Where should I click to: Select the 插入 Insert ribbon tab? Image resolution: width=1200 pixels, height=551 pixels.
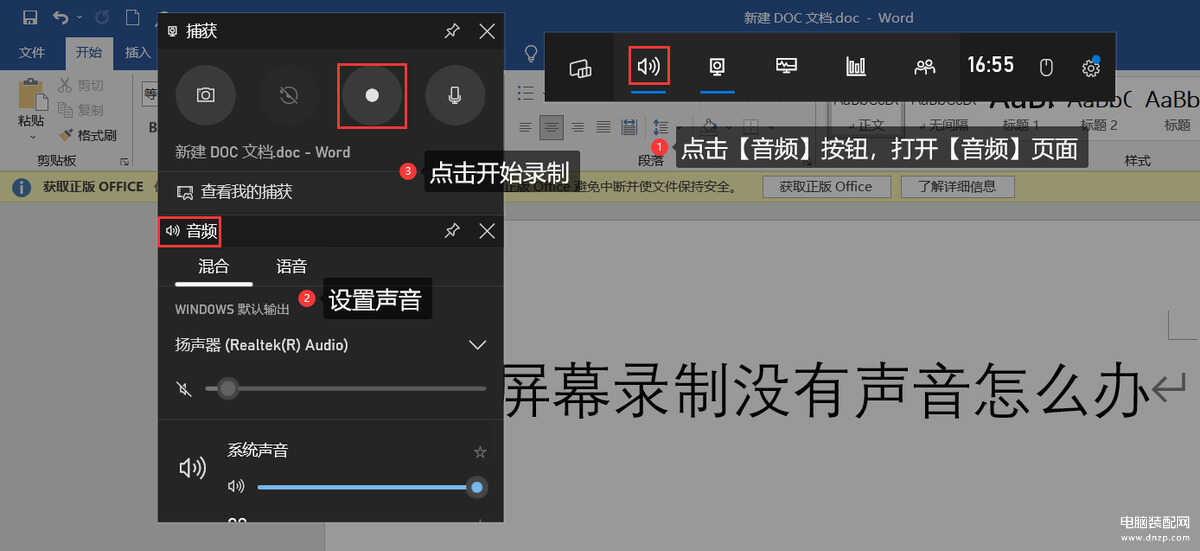[137, 52]
